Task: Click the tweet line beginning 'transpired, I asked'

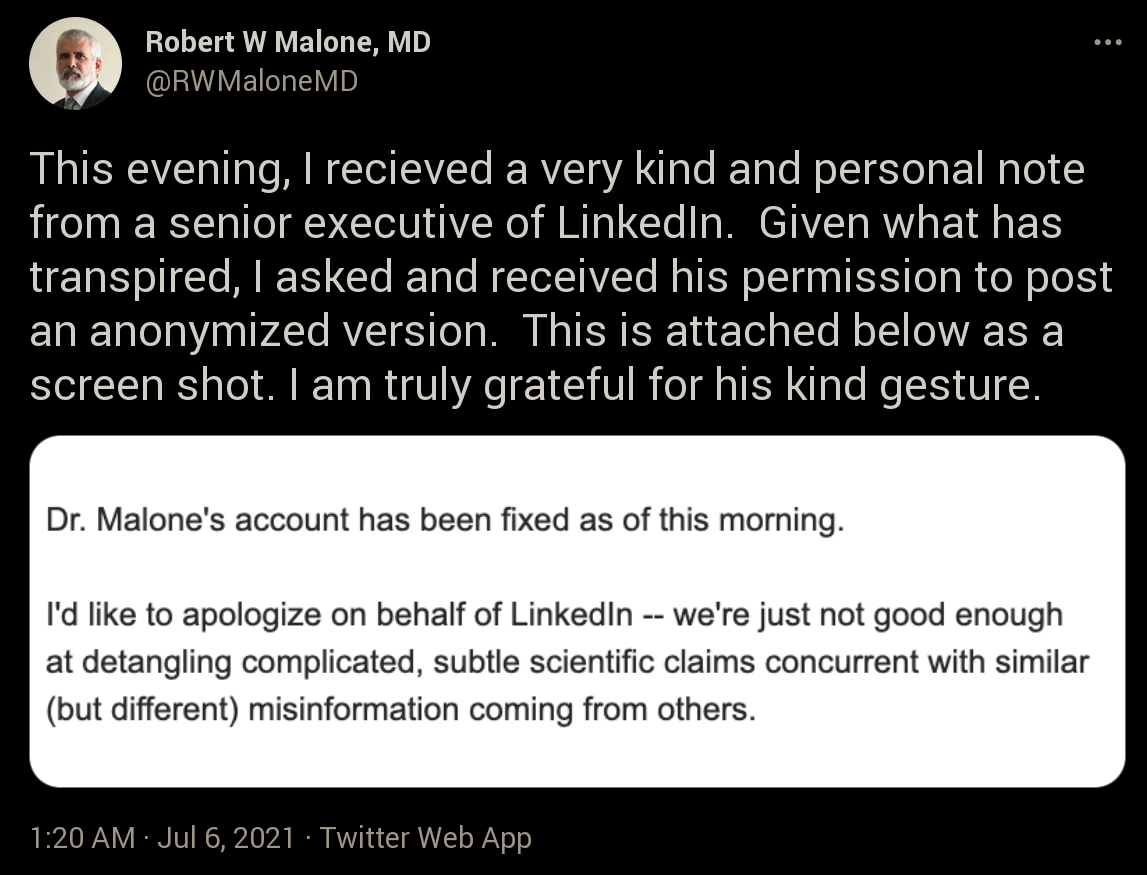Action: point(571,277)
